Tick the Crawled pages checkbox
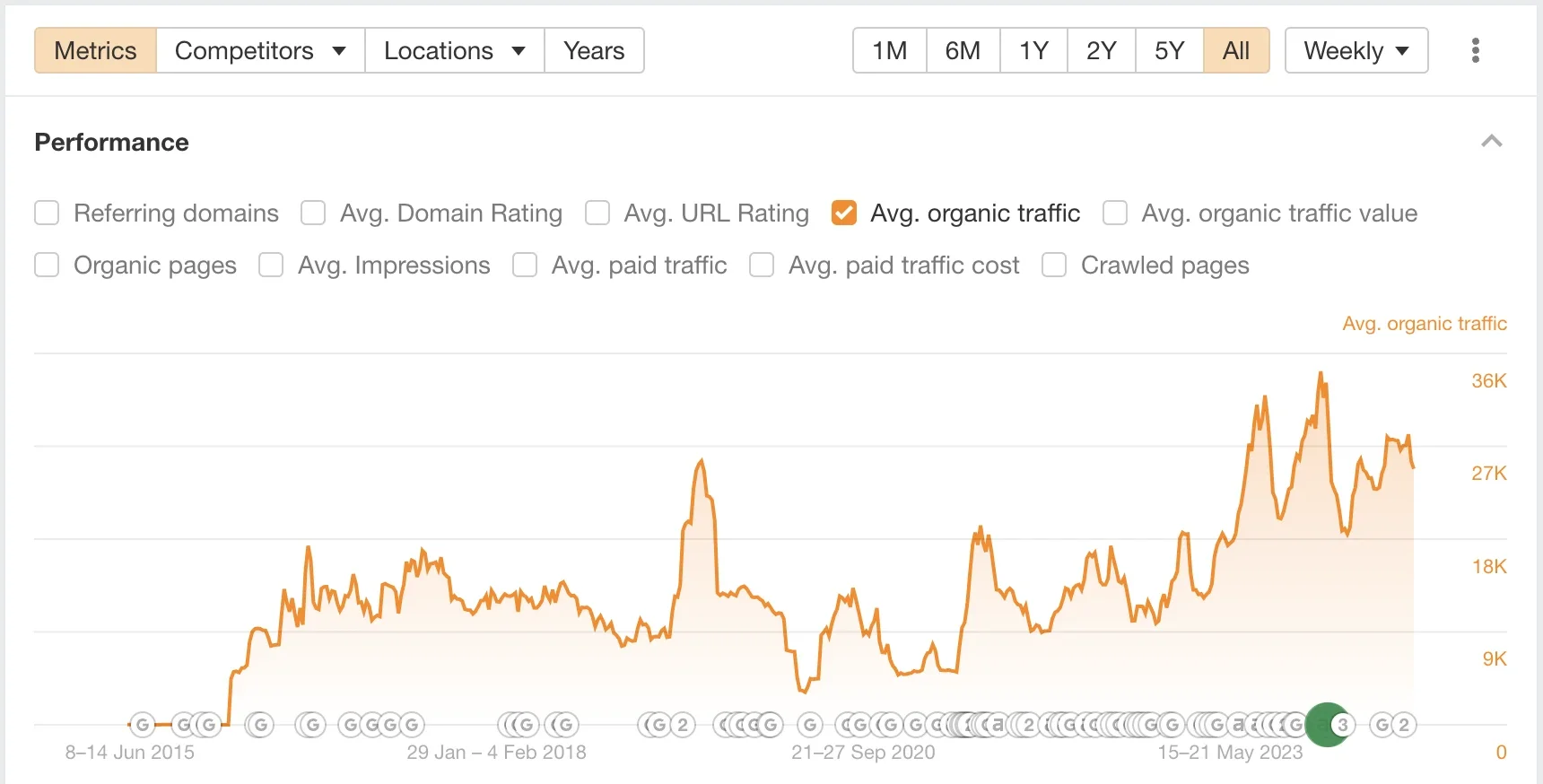Screen dimensions: 1543x784 pyautogui.click(x=1054, y=266)
